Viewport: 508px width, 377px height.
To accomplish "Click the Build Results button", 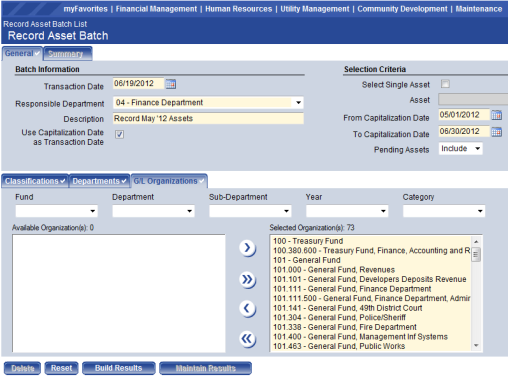I will tap(118, 368).
